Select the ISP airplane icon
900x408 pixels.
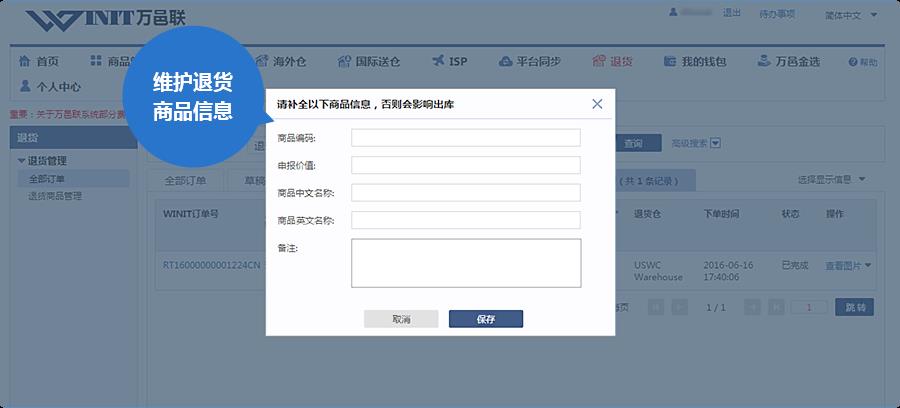pos(439,61)
